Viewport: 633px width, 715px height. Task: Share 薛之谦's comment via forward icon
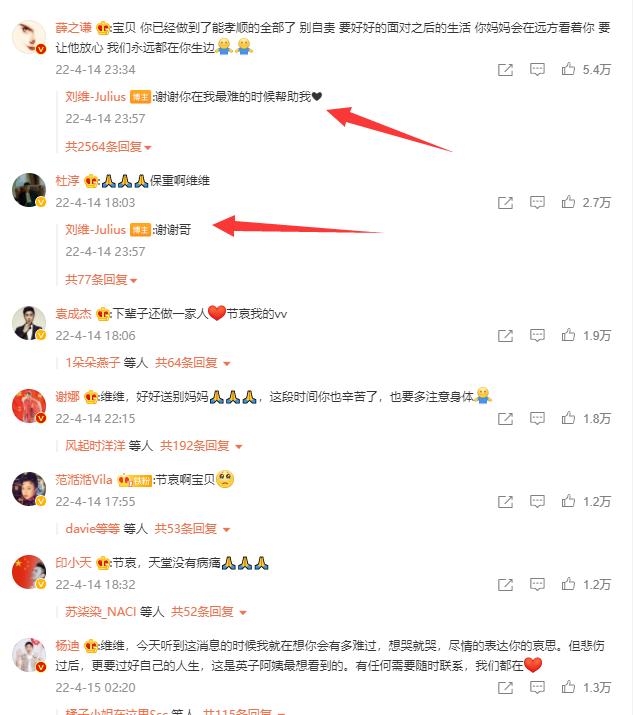point(505,70)
